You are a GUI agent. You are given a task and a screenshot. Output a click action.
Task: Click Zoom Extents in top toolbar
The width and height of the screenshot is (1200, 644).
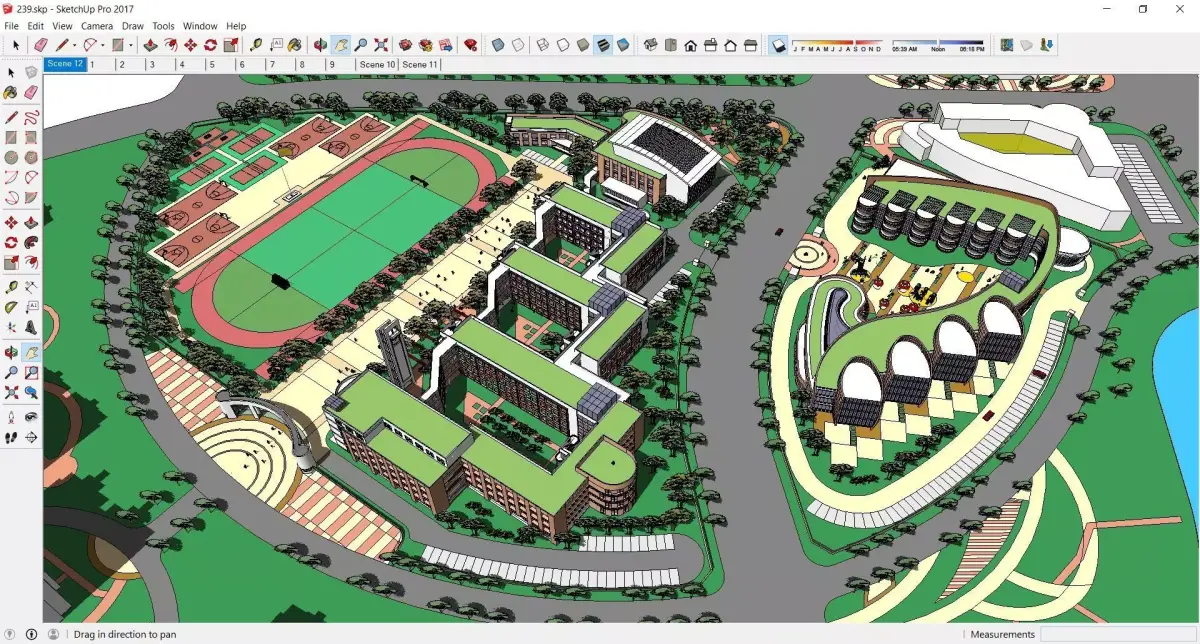pos(381,45)
